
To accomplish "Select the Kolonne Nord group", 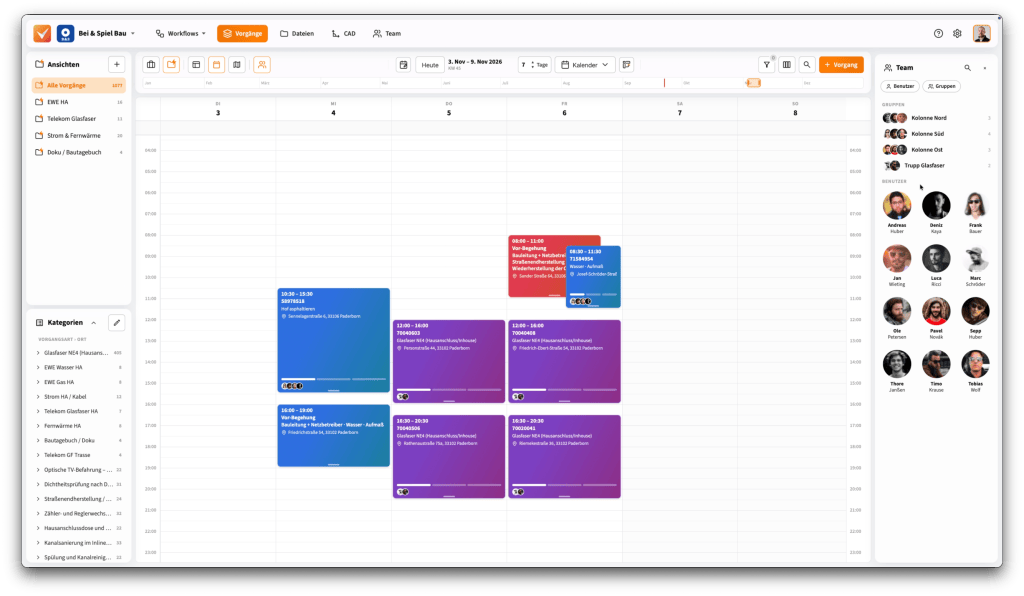I will click(936, 118).
